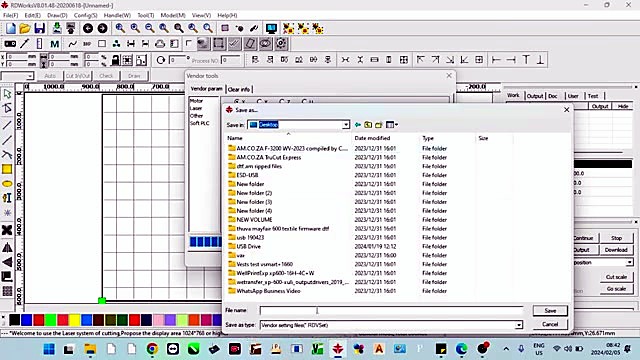This screenshot has height=360, width=640.
Task: Click the Stop button in right panel
Action: pyautogui.click(x=616, y=238)
